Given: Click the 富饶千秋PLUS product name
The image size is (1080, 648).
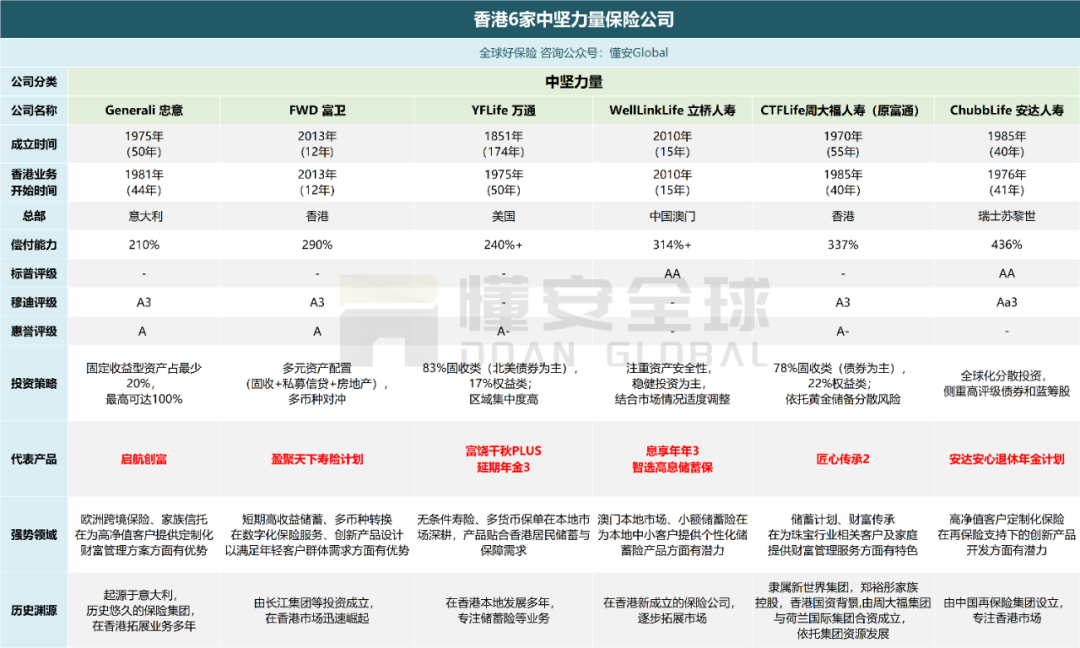Looking at the screenshot, I should (x=503, y=451).
